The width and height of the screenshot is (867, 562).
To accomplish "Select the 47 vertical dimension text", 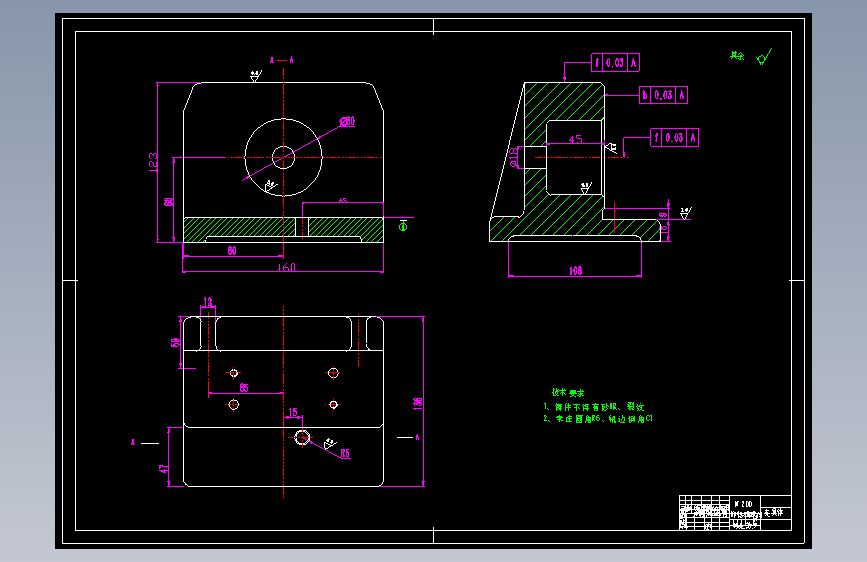I will [x=164, y=469].
